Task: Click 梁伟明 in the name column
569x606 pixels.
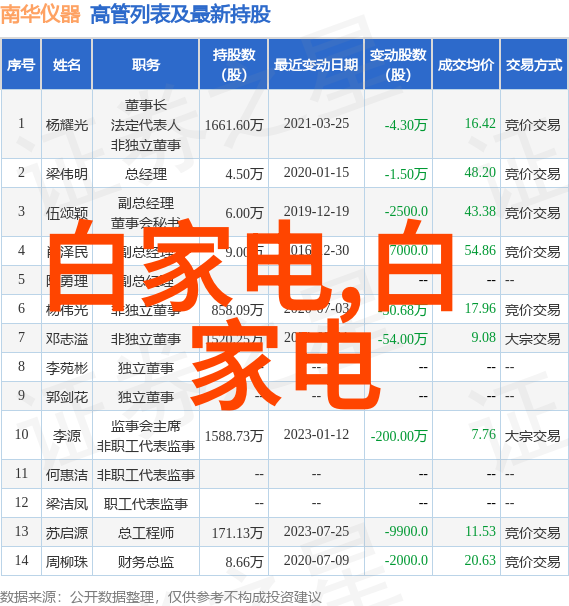Action: (67, 174)
